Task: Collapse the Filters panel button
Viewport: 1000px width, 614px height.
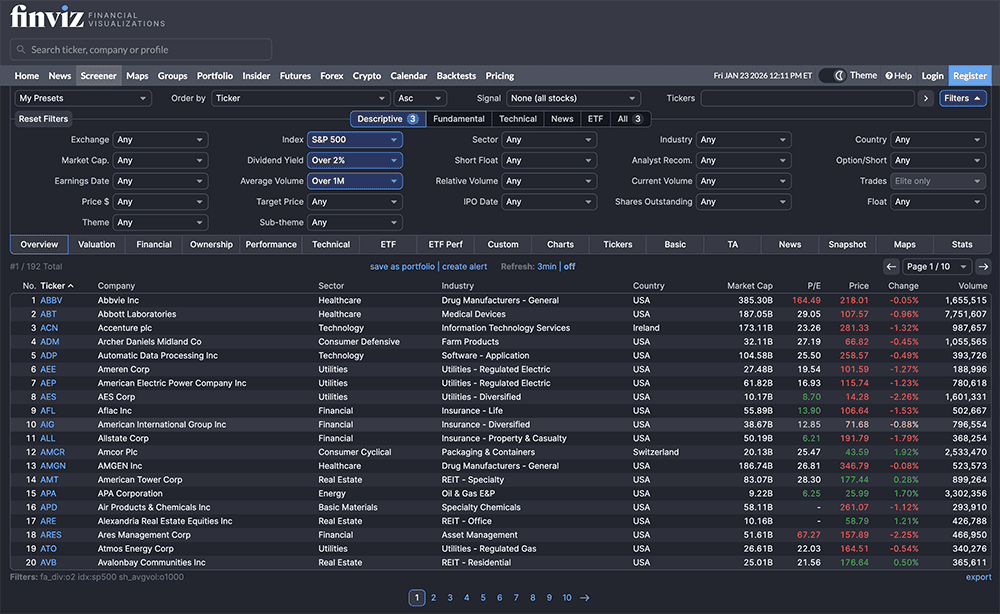Action: coord(962,98)
